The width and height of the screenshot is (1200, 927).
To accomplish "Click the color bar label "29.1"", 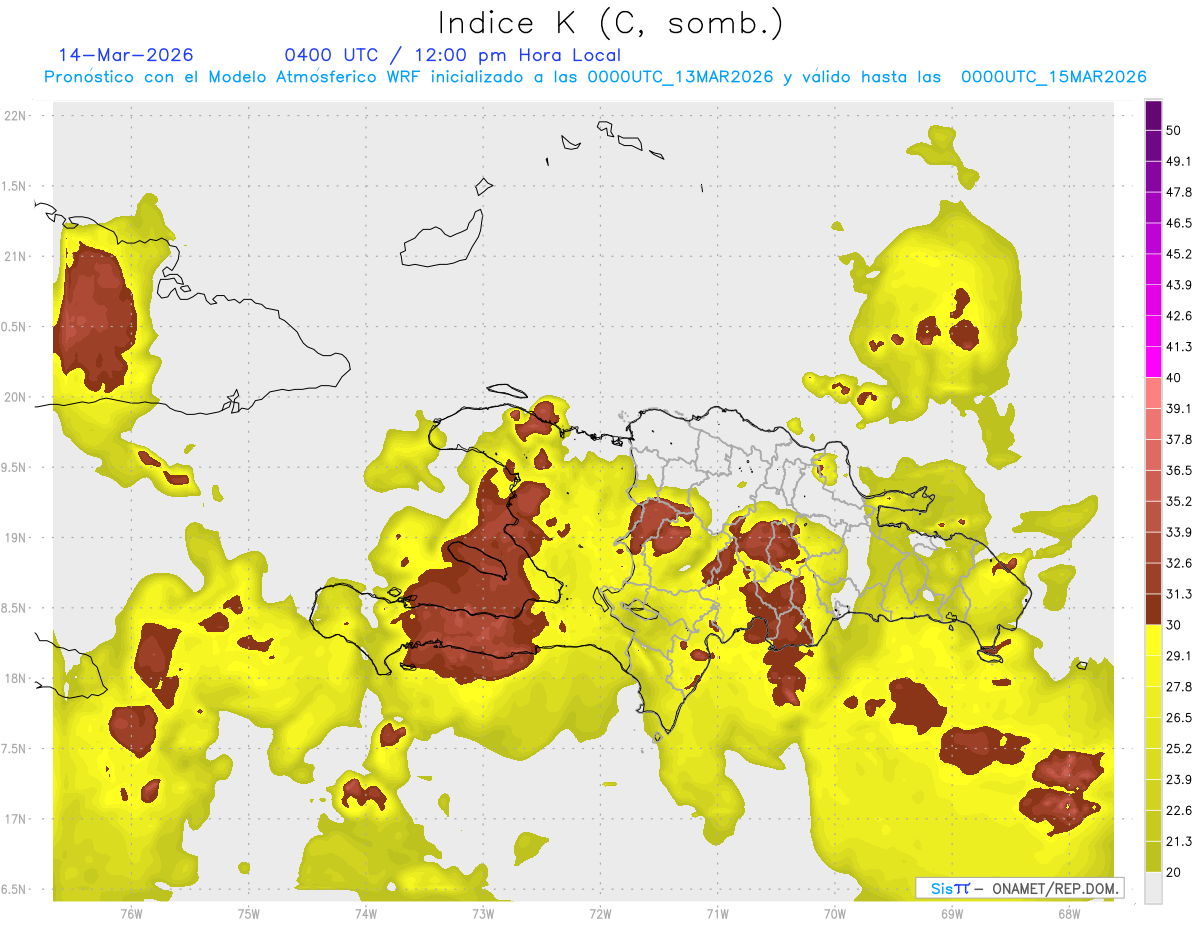I will 1179,655.
